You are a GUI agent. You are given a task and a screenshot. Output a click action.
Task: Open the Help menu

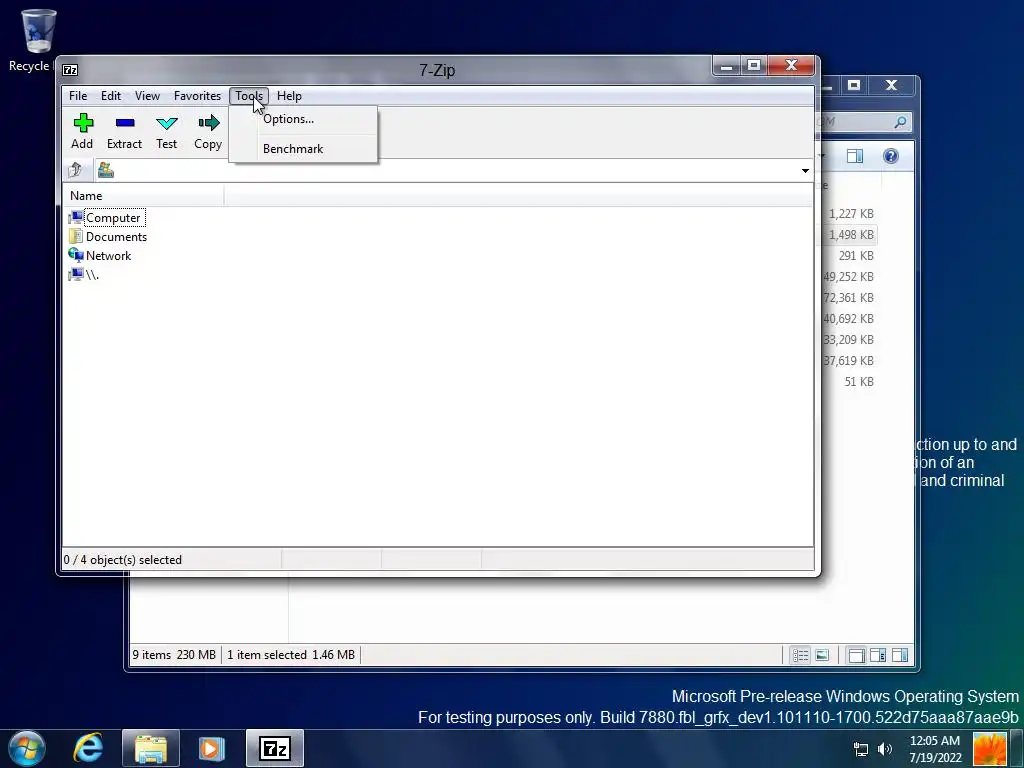pos(289,96)
